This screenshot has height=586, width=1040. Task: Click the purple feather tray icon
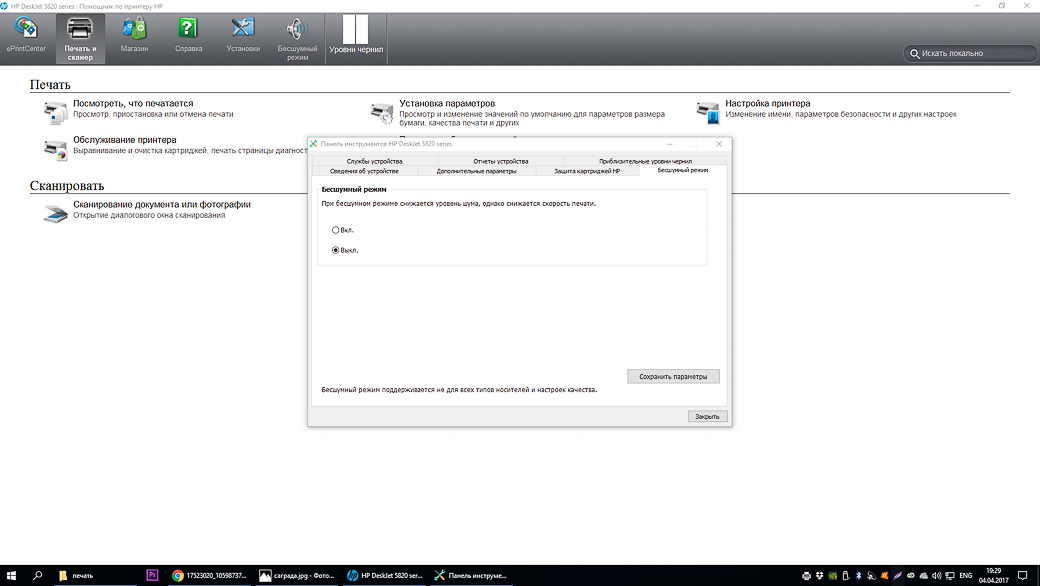tap(897, 575)
